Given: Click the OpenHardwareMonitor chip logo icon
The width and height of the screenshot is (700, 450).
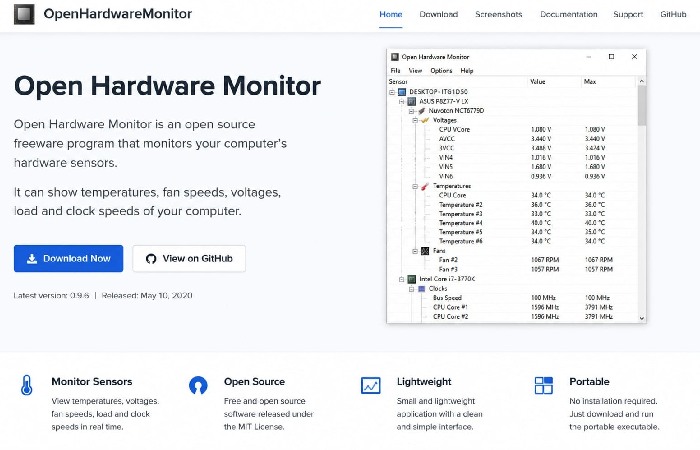Looking at the screenshot, I should pos(24,14).
